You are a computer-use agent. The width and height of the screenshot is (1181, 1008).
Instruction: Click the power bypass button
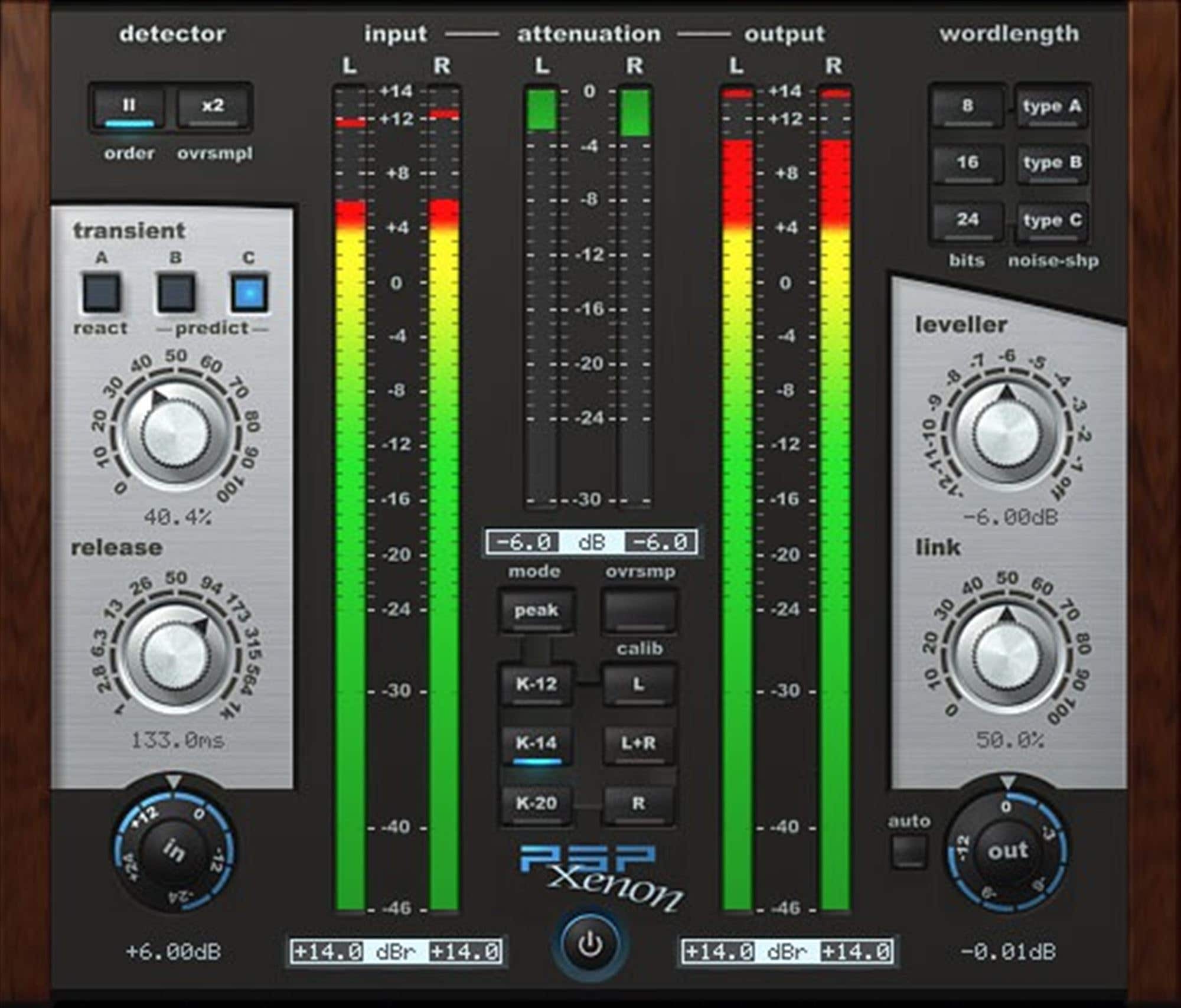589,945
